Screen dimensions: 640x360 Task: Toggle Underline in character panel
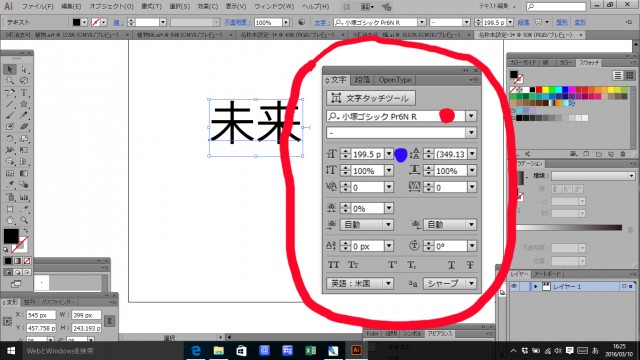pos(451,265)
